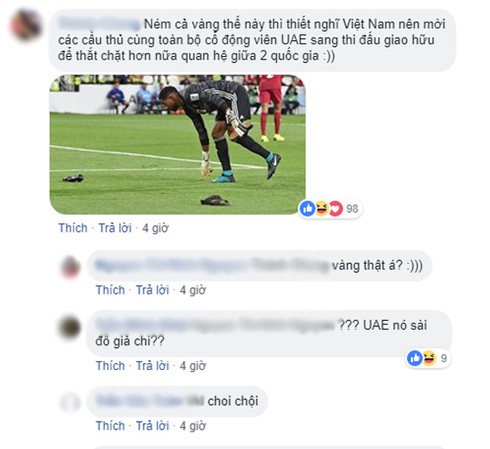Open avatar of 'vàng thật á?' commenter

coord(70,267)
